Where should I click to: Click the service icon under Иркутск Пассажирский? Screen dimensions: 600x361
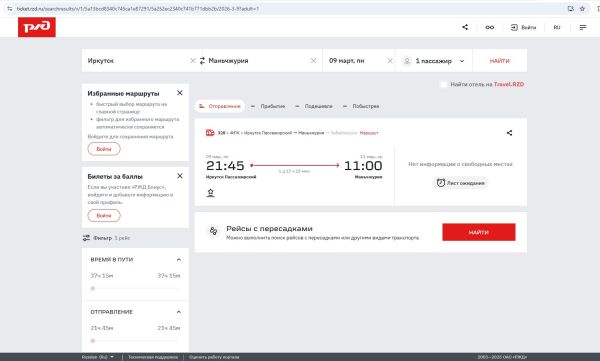pyautogui.click(x=210, y=193)
